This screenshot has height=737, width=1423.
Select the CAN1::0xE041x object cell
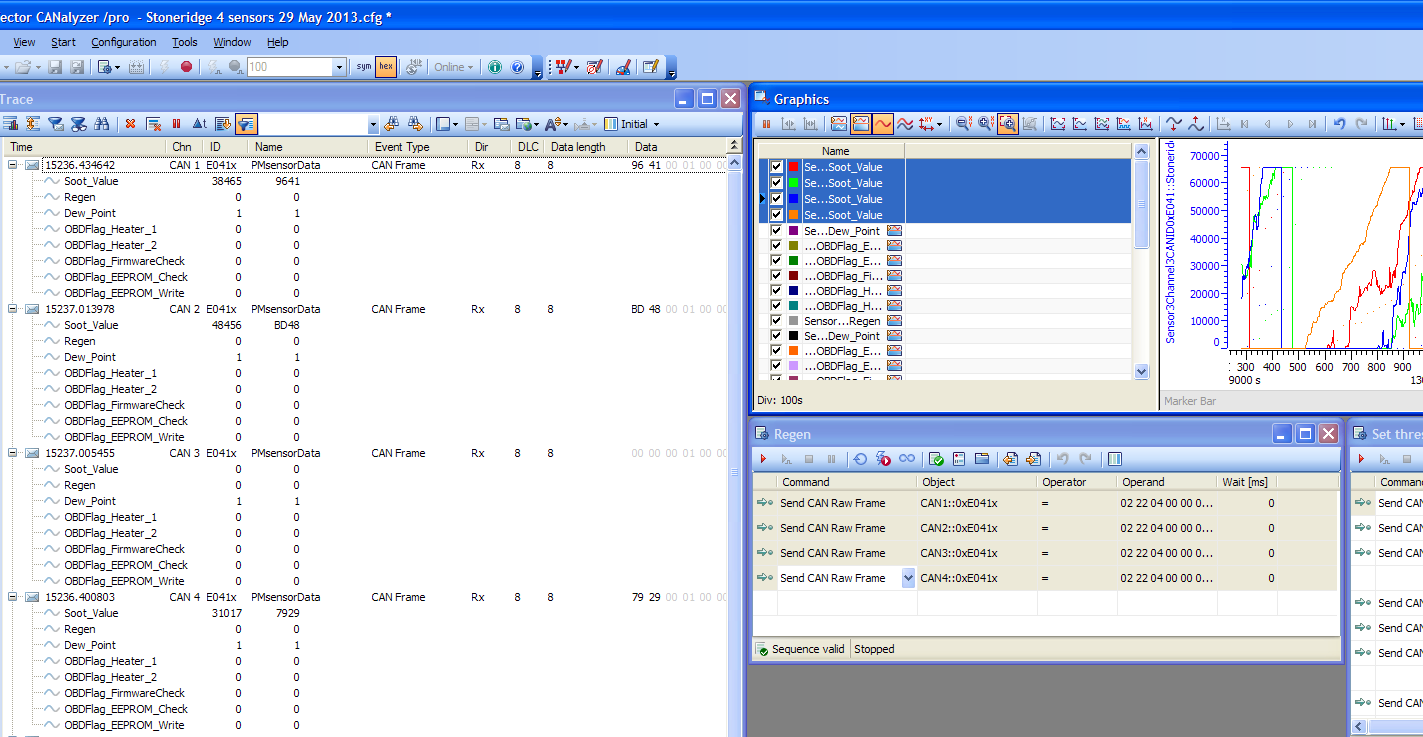coord(977,503)
